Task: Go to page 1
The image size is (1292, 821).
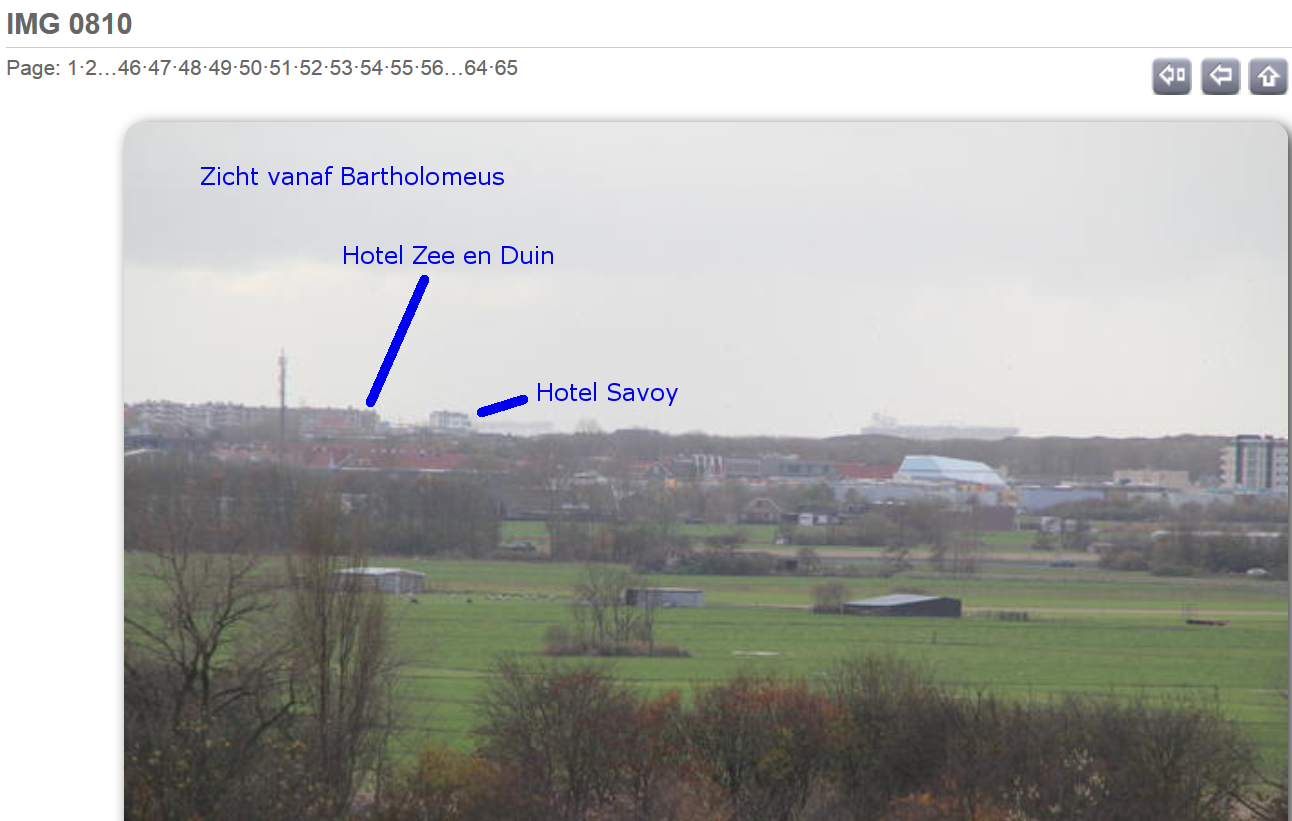Action: 72,69
